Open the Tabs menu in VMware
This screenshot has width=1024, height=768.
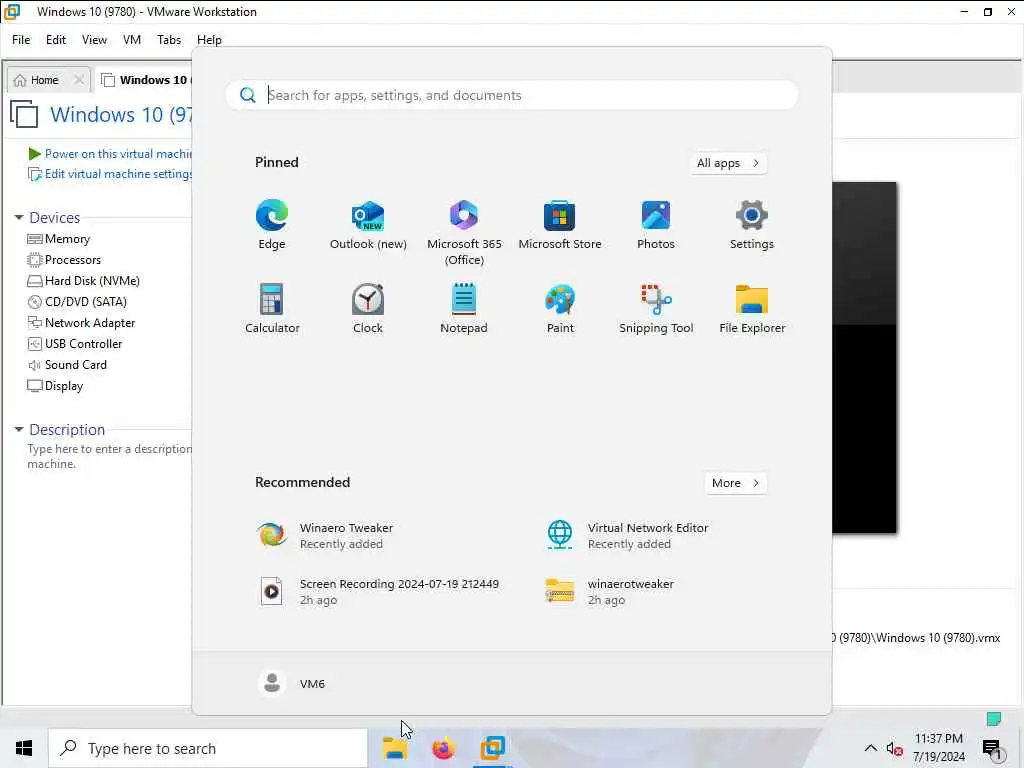(x=168, y=40)
